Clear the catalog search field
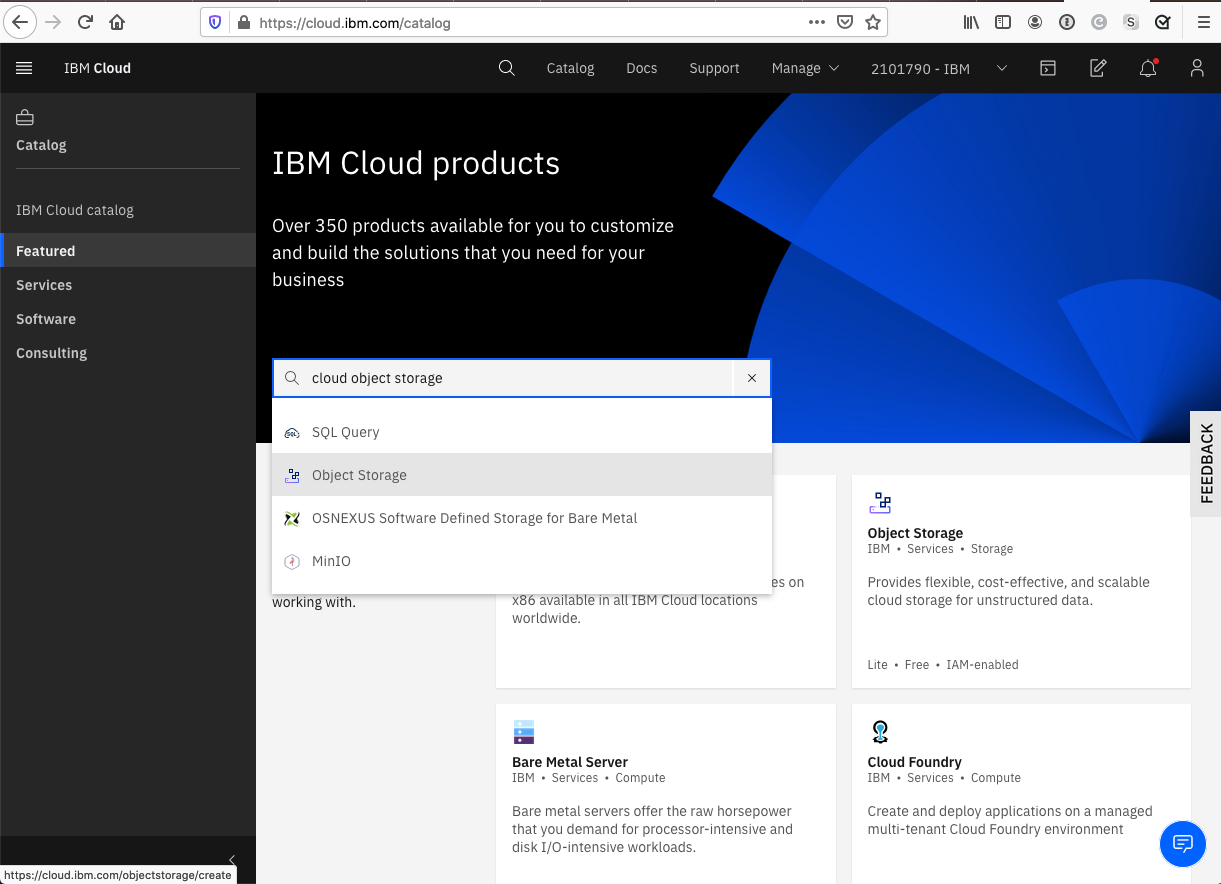The height and width of the screenshot is (884, 1221). point(752,378)
